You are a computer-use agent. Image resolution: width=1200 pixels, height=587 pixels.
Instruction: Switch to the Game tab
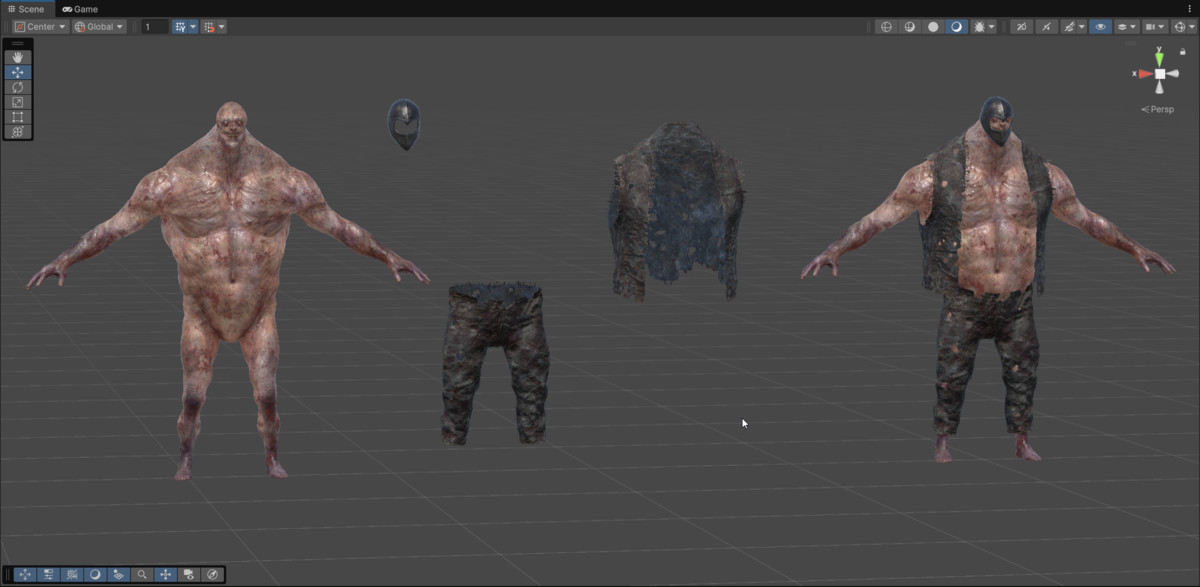[x=80, y=9]
